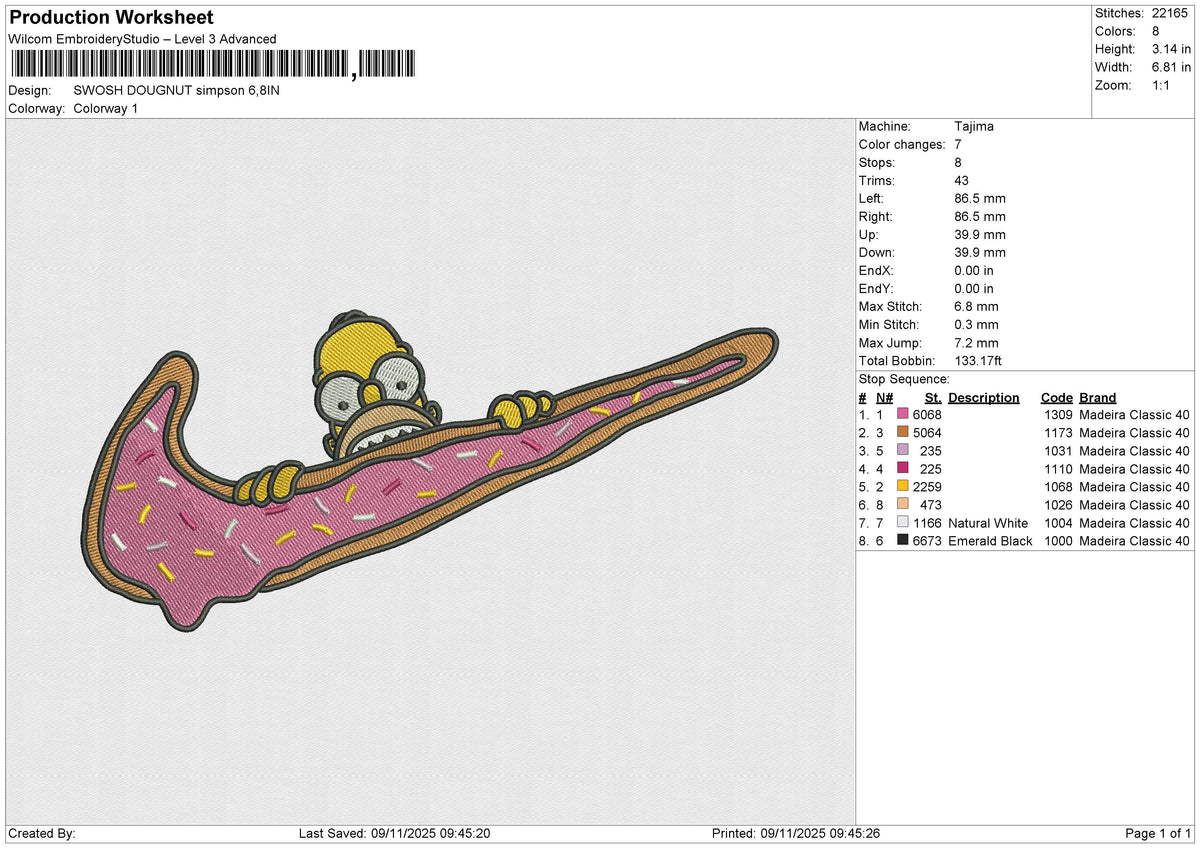The image size is (1200, 848).
Task: Click stitch count 5064 in stop sequence
Action: pos(927,432)
